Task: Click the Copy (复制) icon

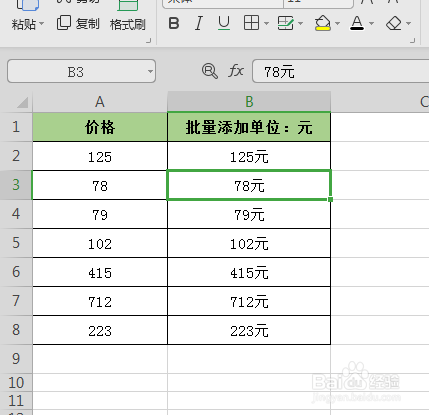Action: click(63, 23)
